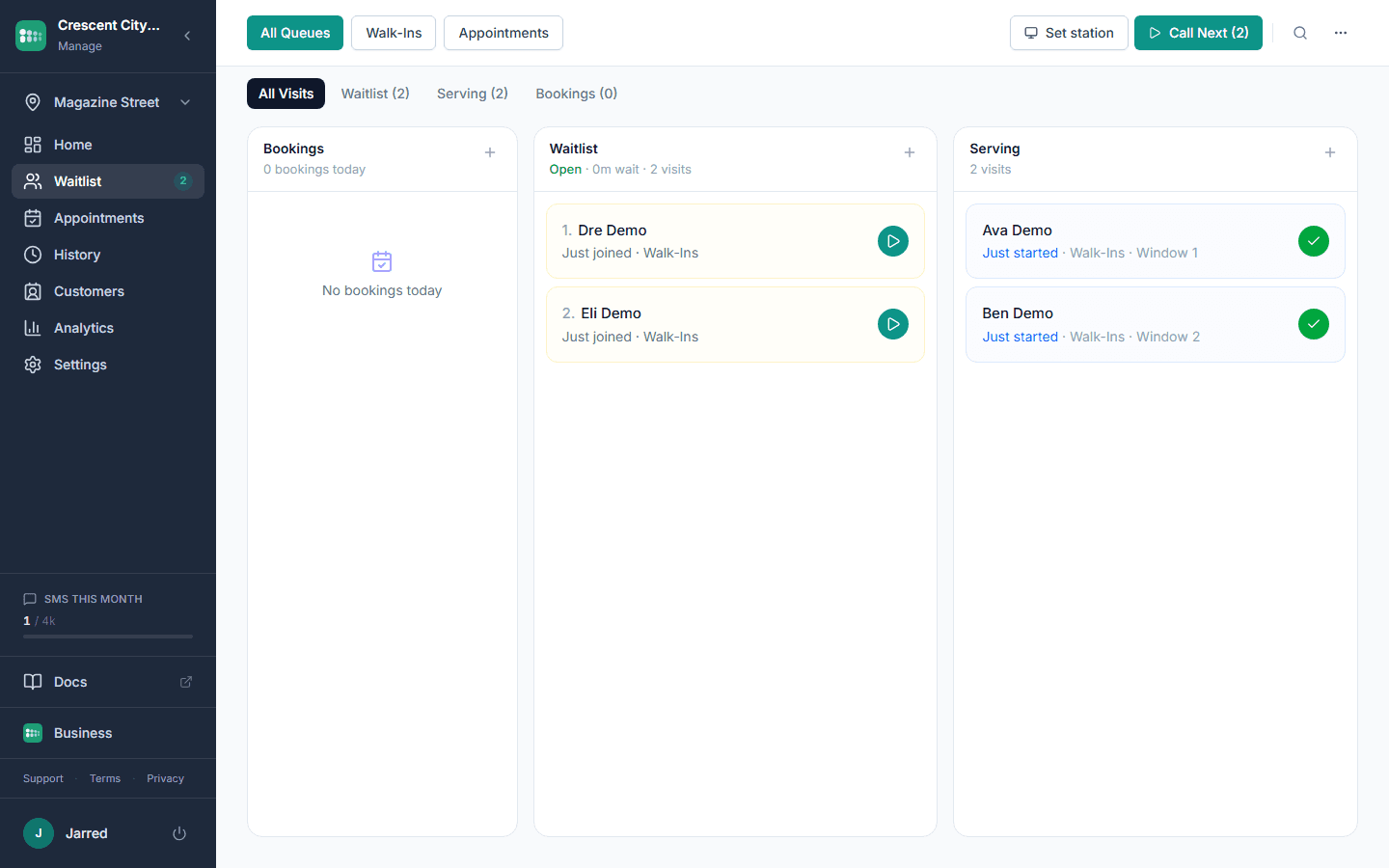Click the Set station button
Viewport: 1389px width, 868px height.
pos(1069,33)
